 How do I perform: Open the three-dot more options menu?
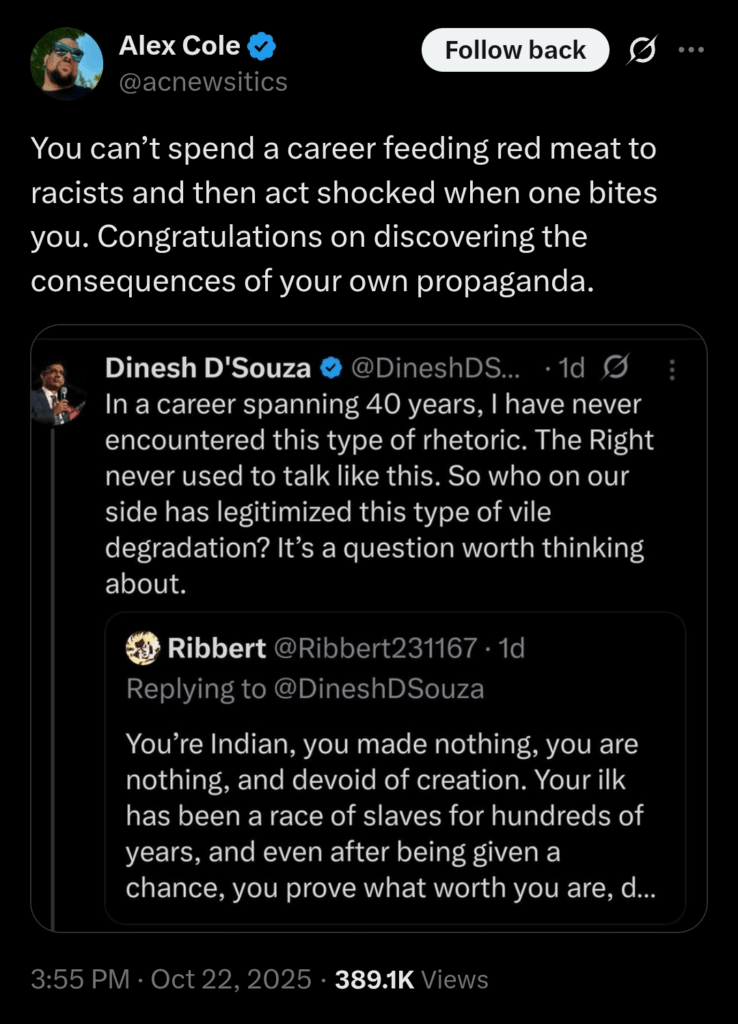click(x=691, y=50)
